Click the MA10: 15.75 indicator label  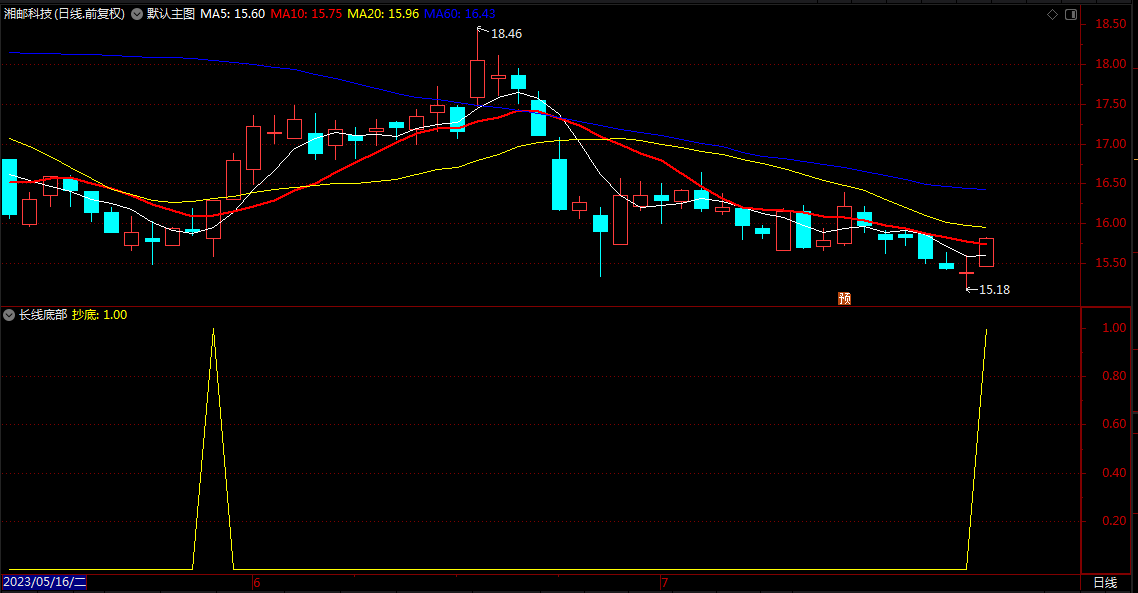click(306, 14)
